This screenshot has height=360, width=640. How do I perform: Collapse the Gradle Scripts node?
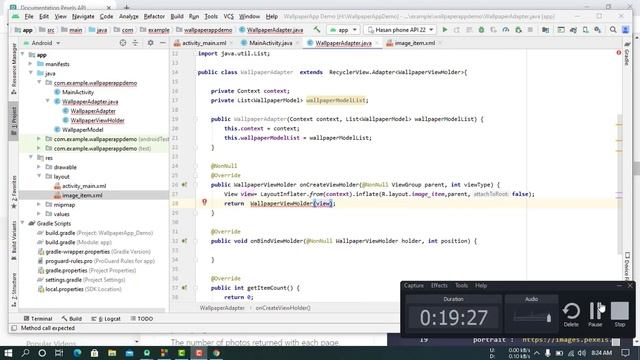tap(22, 223)
